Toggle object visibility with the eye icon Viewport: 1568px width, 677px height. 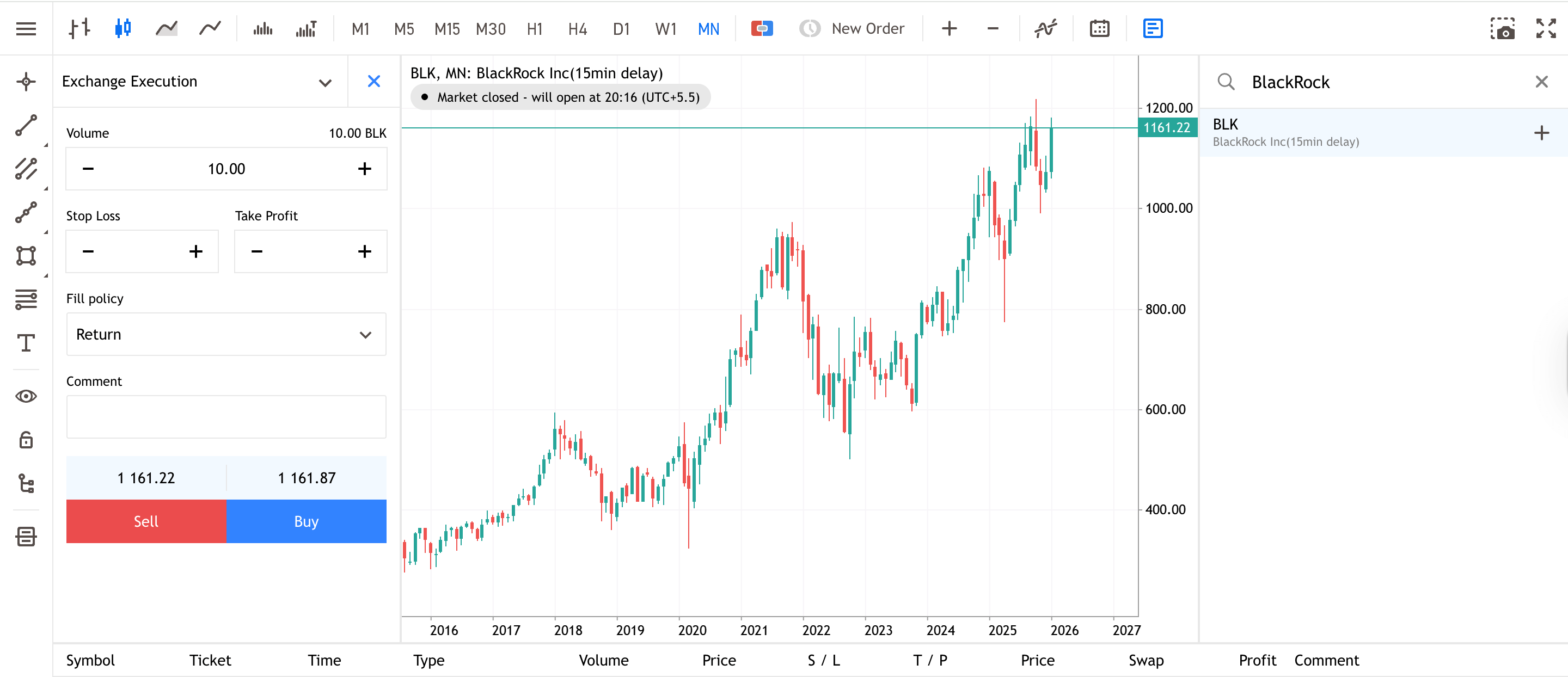click(x=26, y=396)
